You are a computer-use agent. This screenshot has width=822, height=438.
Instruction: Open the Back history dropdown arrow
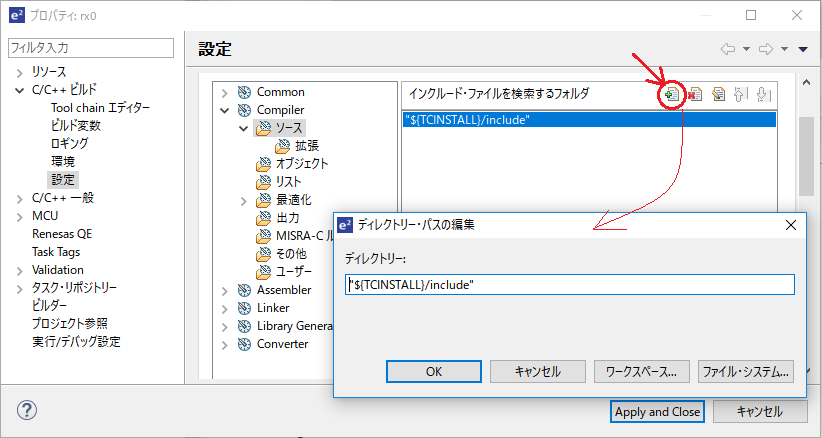click(x=746, y=49)
